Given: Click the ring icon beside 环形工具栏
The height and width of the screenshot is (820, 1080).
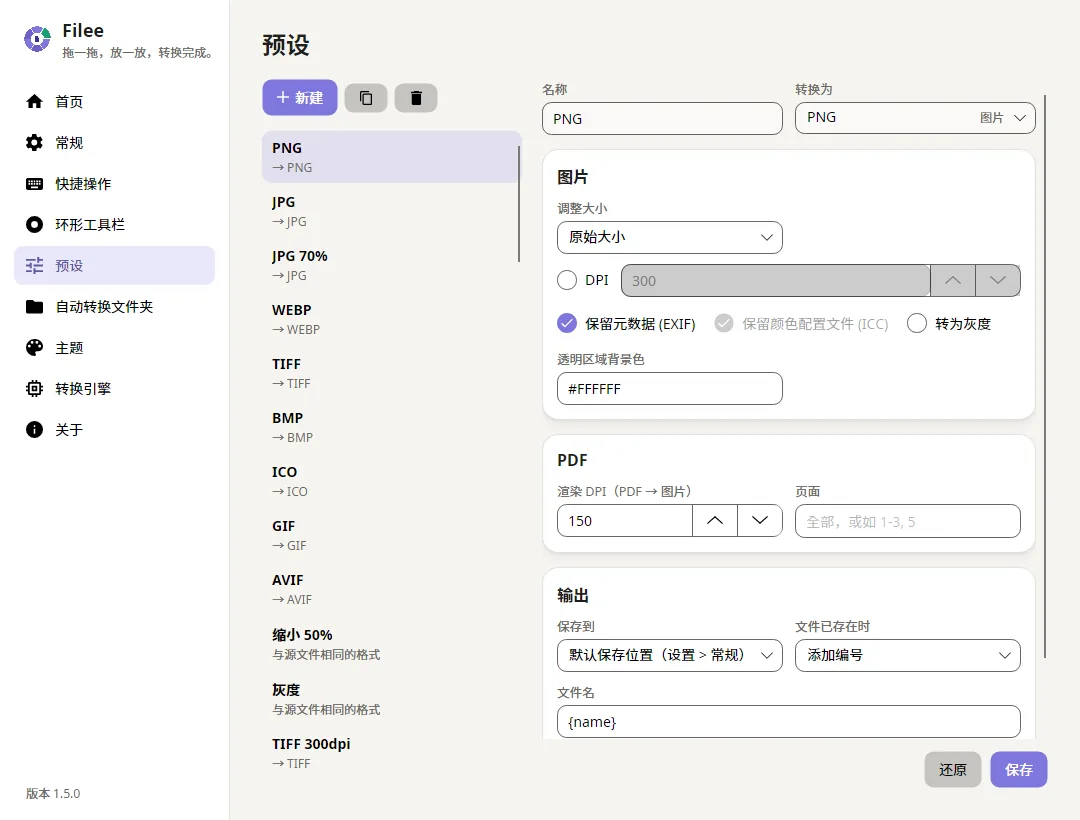Looking at the screenshot, I should tap(34, 224).
